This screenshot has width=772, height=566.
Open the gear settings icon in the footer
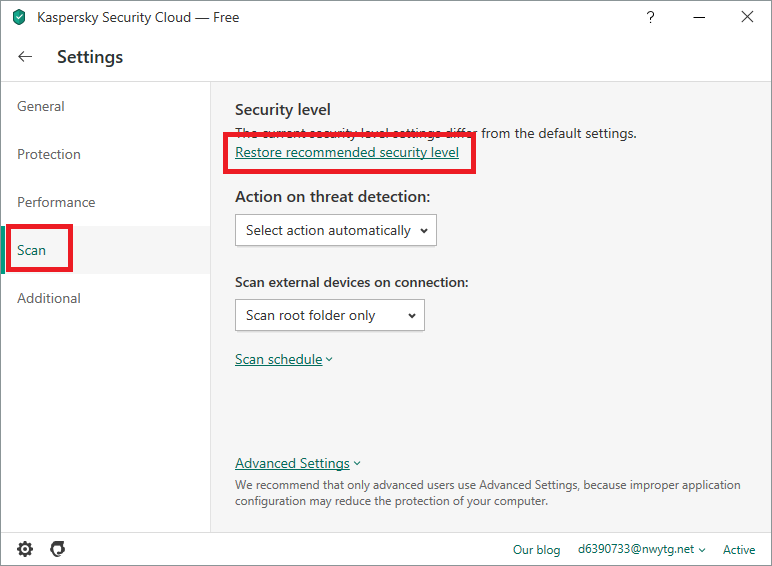click(25, 549)
